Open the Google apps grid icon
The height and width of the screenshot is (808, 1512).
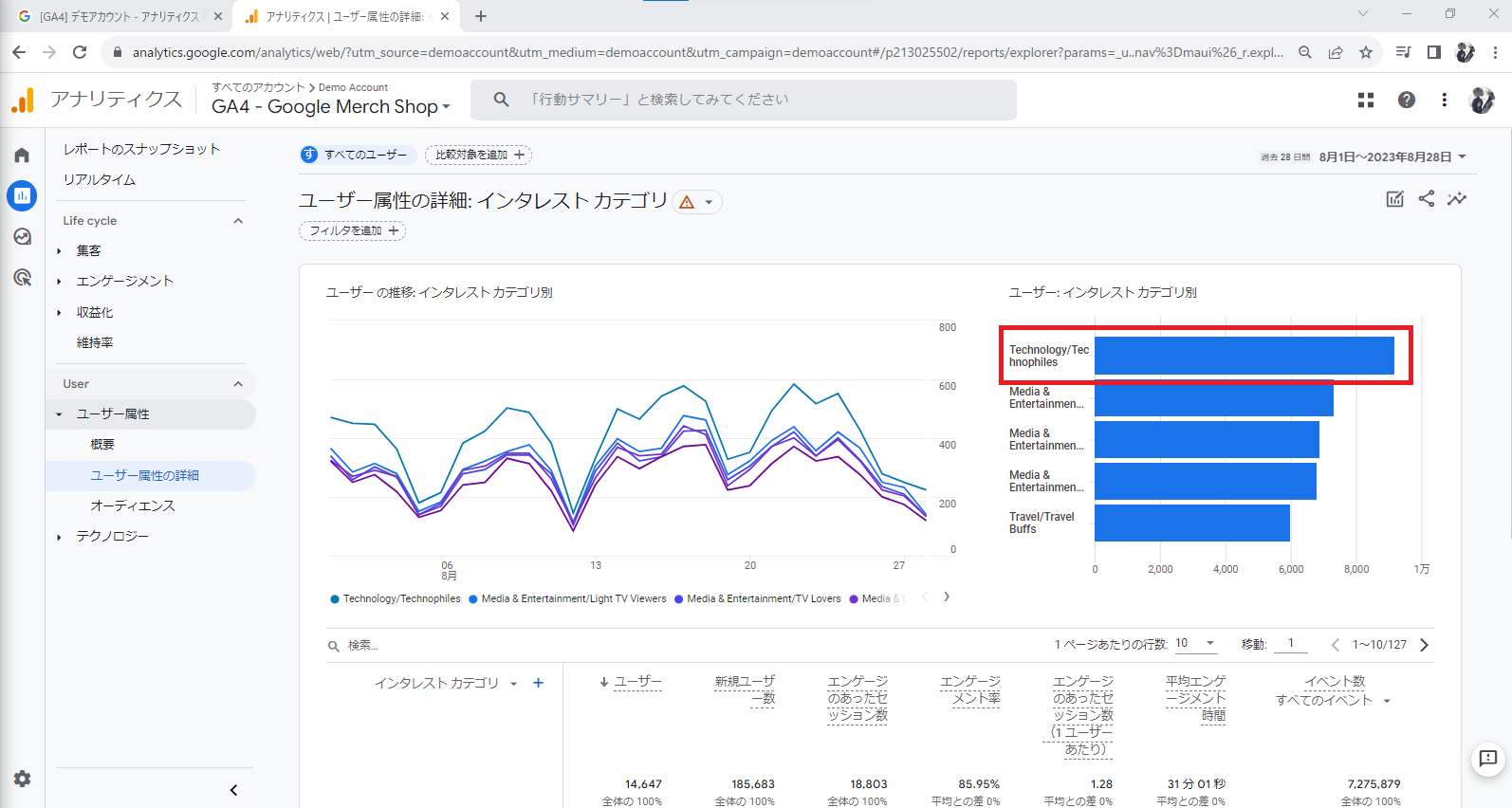point(1366,100)
